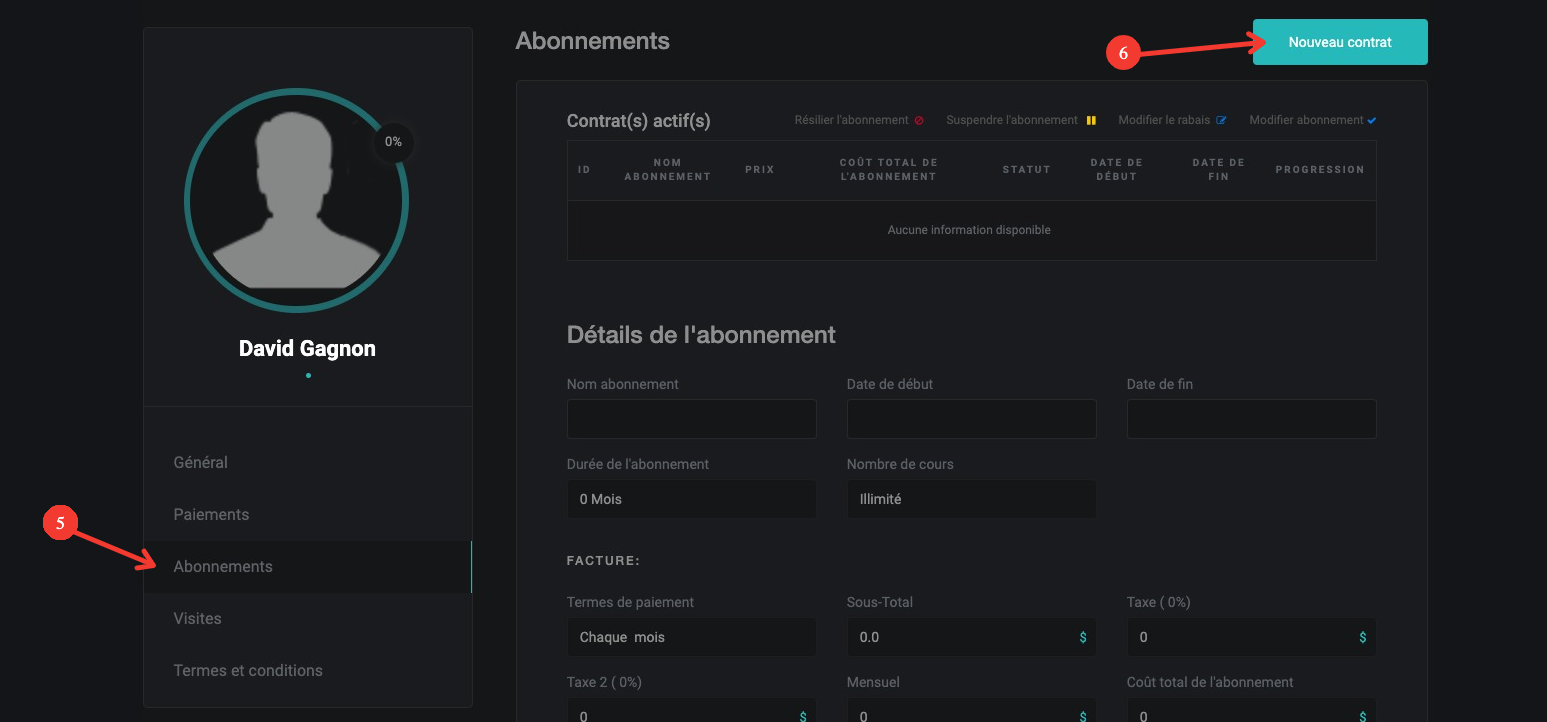Click the red cancel icon beside Résilier l'abonnement
The height and width of the screenshot is (722, 1547).
point(919,120)
